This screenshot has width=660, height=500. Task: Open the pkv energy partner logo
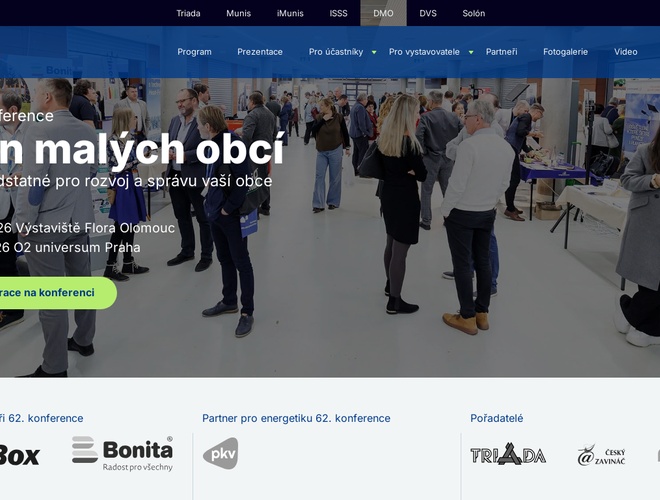click(221, 453)
